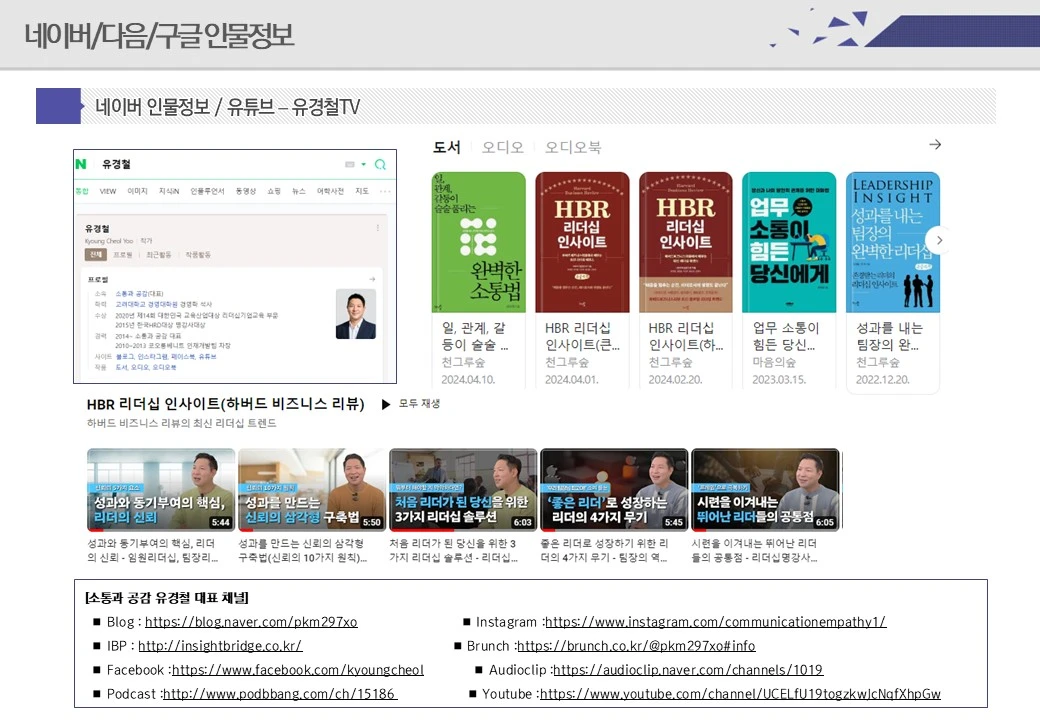Show more Naver search tabs via ellipsis
The width and height of the screenshot is (1040, 720).
point(385,191)
